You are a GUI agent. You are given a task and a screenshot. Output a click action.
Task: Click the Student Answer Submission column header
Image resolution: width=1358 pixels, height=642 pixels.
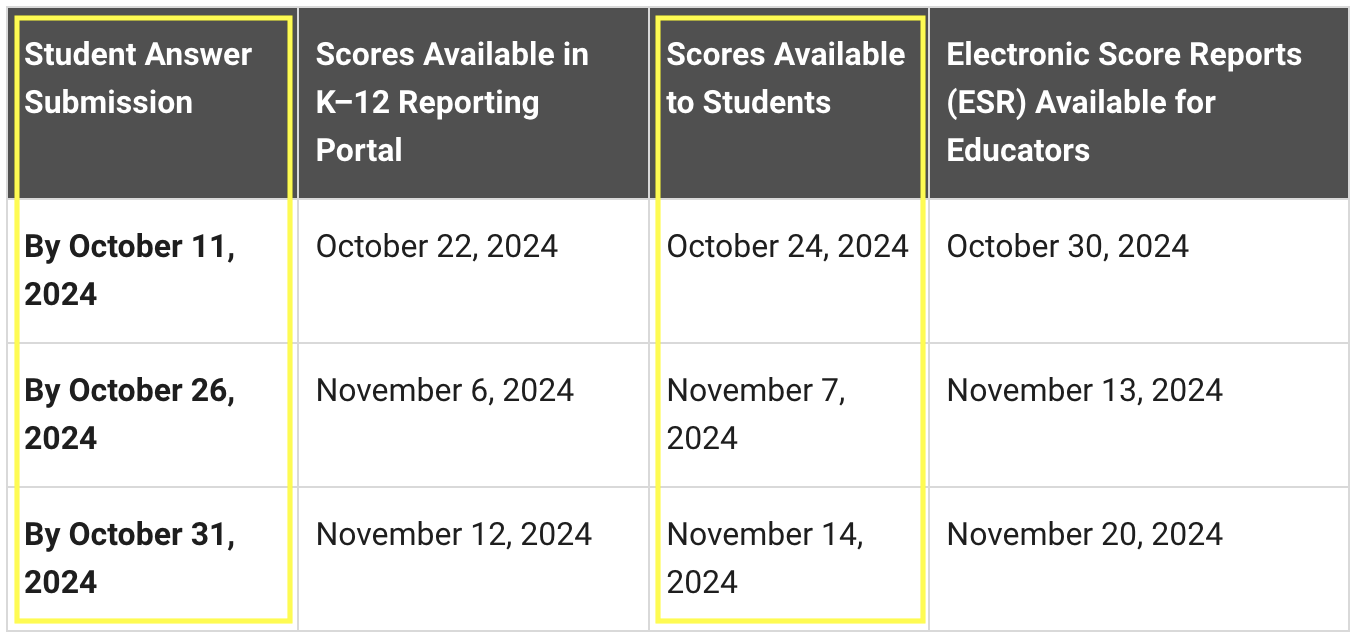point(138,78)
